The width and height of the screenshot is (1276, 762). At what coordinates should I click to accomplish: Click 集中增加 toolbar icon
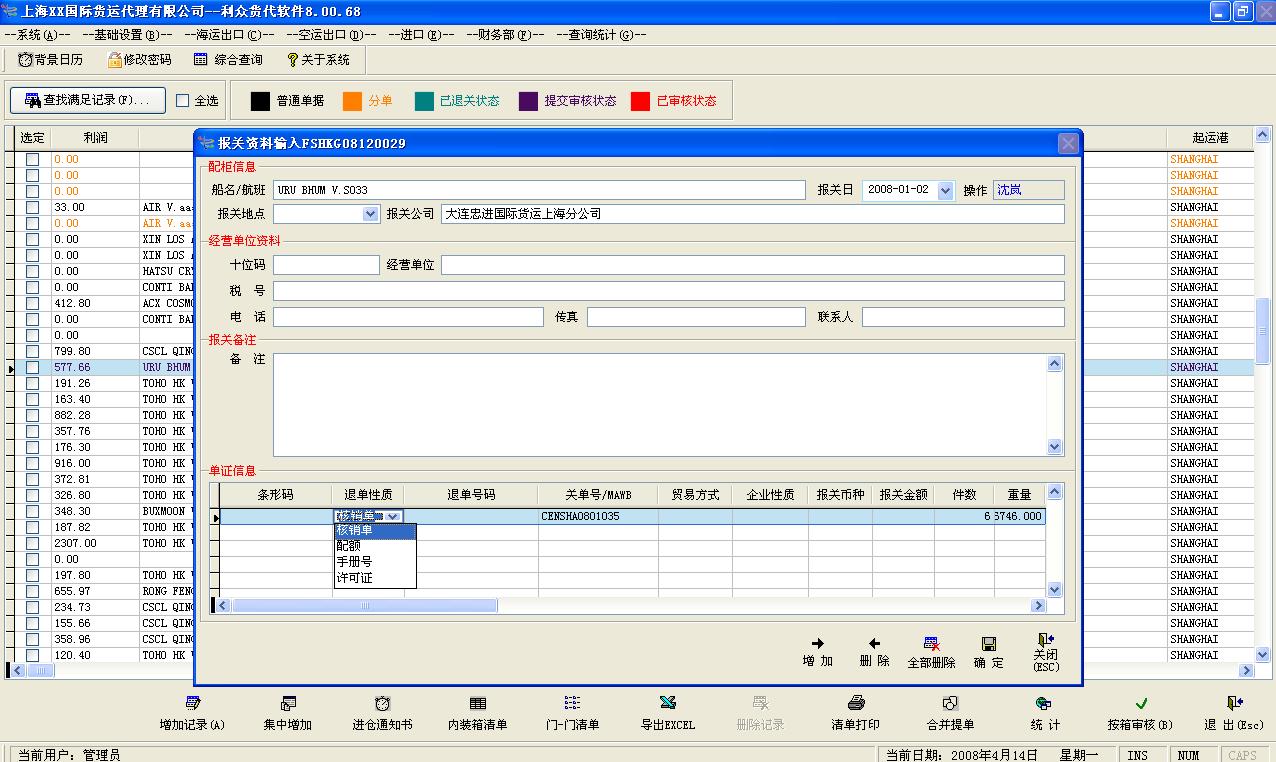pos(288,703)
